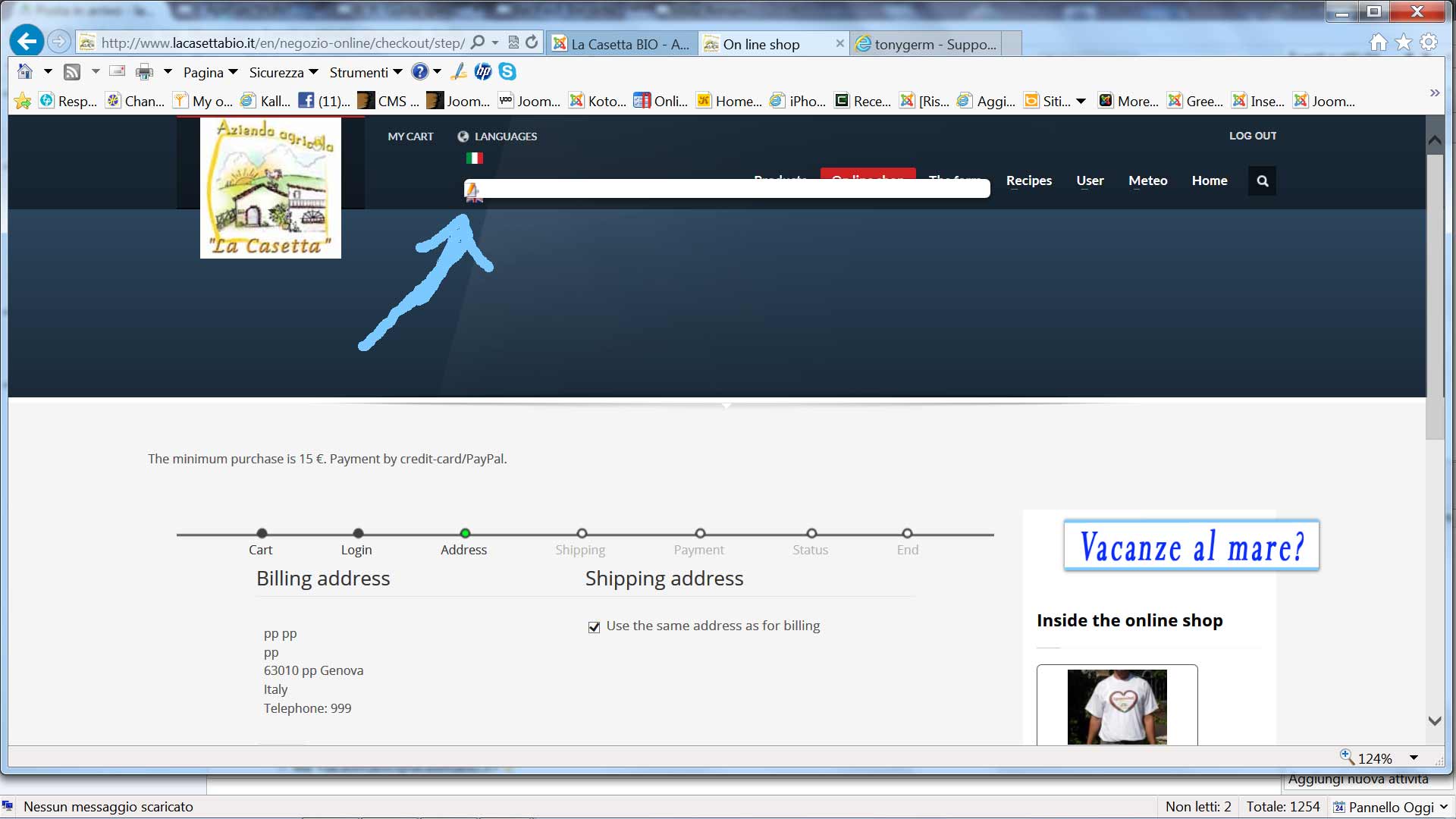Click the HP toolbar icon

click(483, 71)
